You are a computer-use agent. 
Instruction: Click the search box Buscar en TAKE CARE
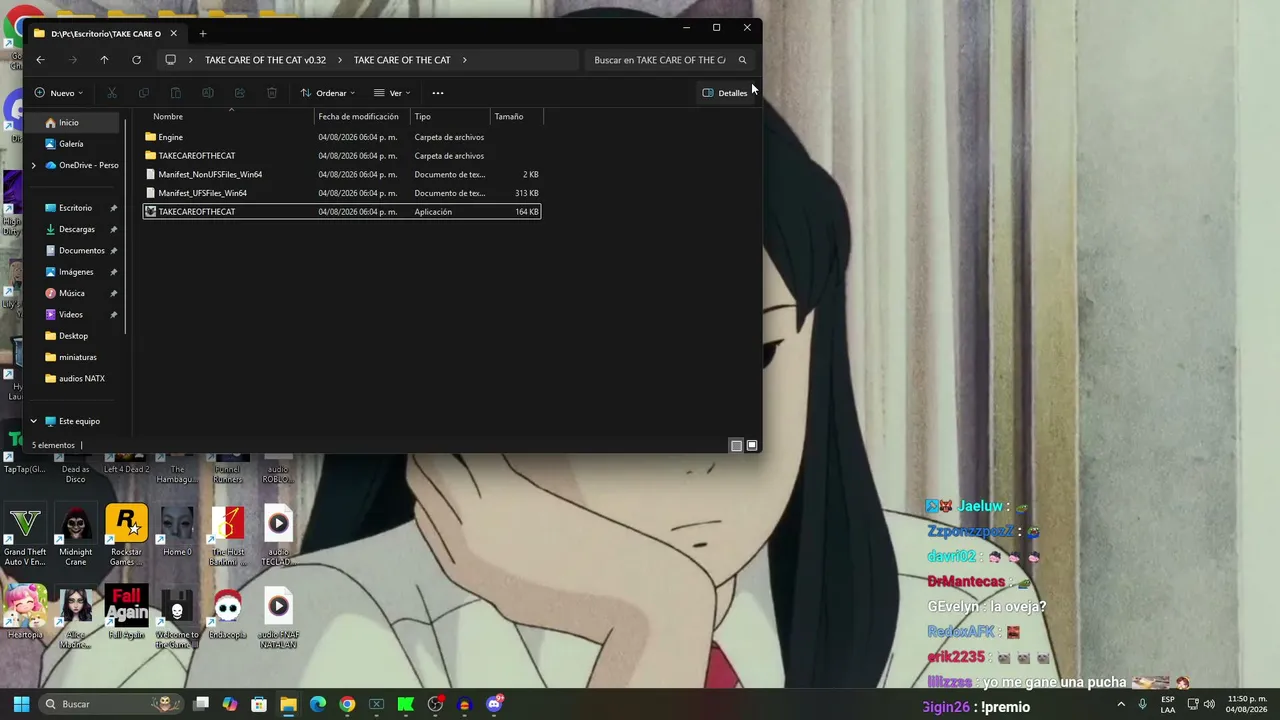point(668,60)
